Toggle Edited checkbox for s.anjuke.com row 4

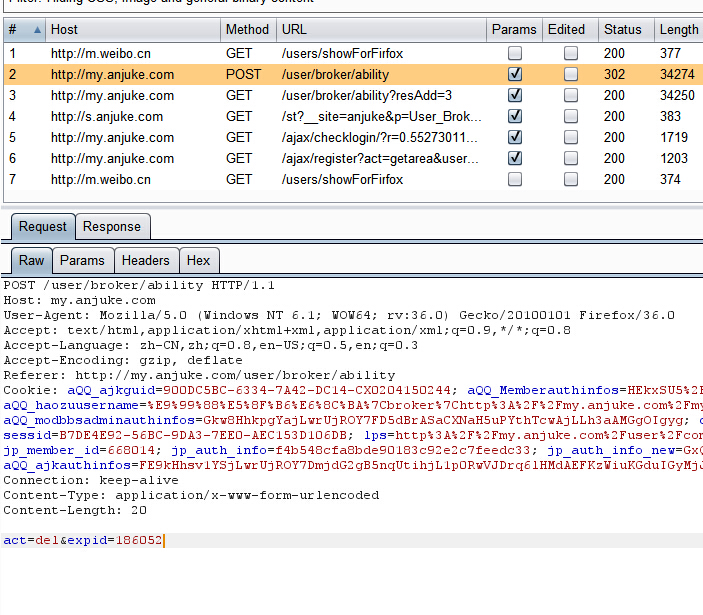(x=571, y=116)
